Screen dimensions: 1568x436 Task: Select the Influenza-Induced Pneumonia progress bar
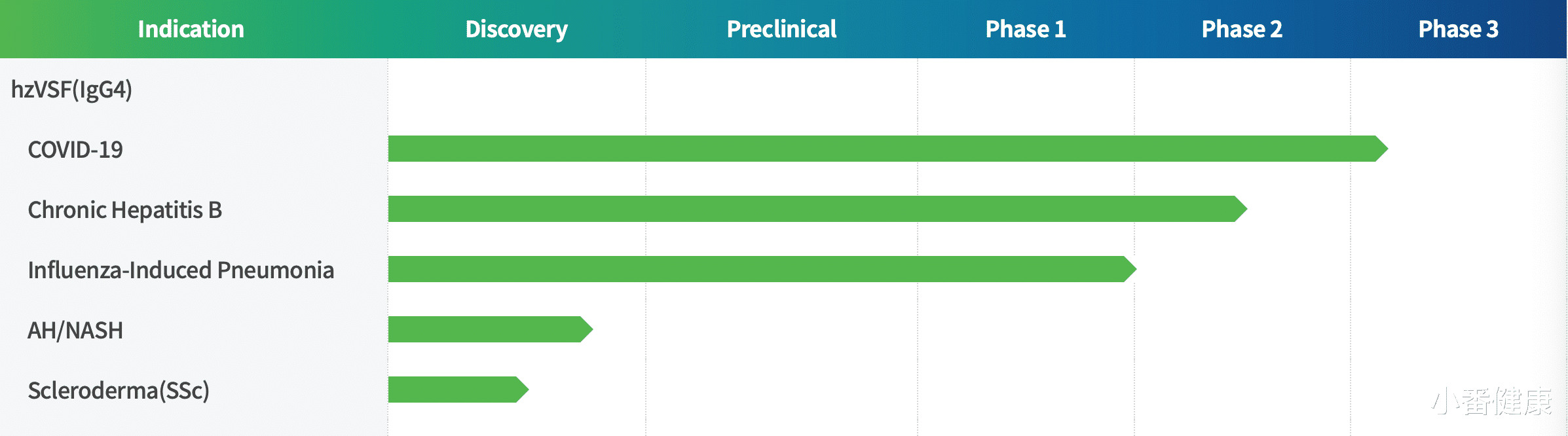753,269
